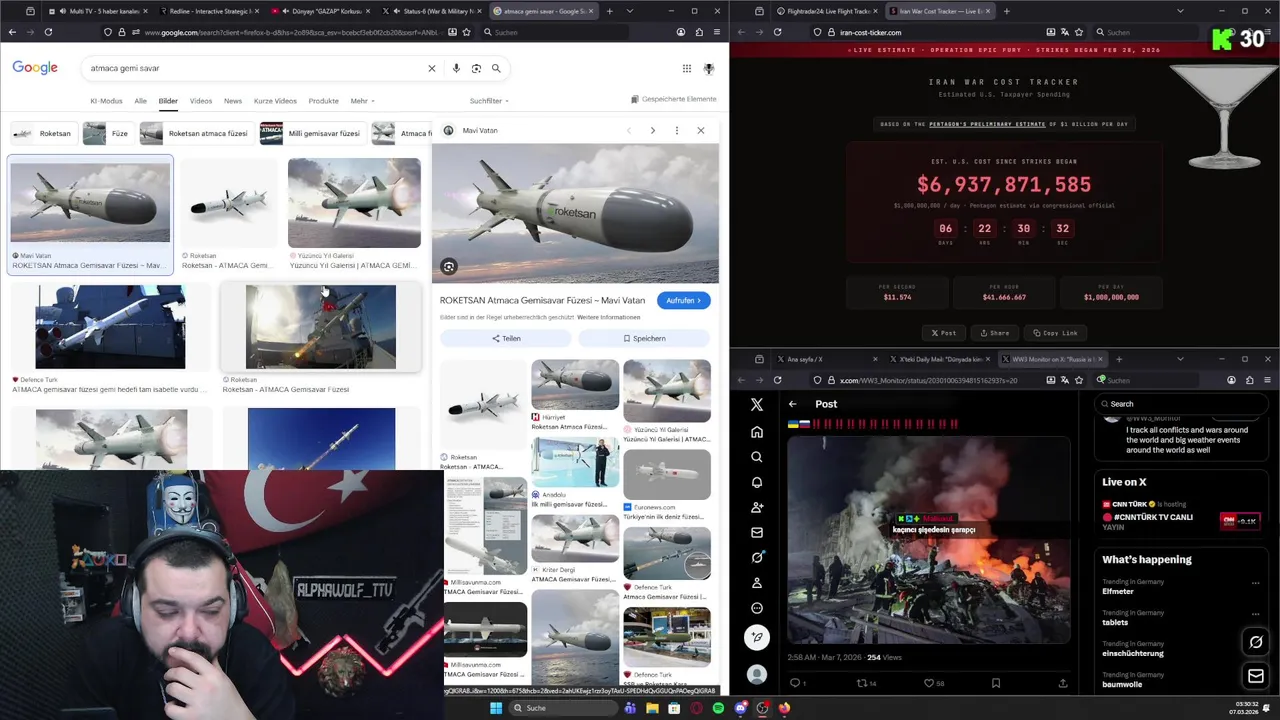Select the KI-Modus tab

106,101
